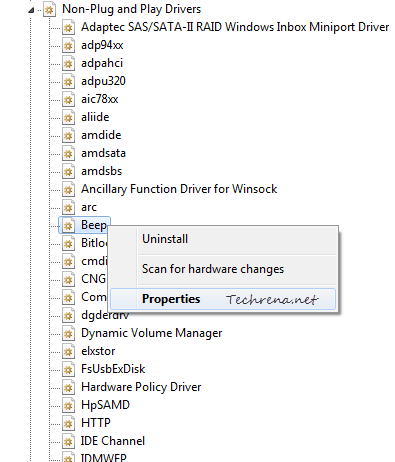Collapse the Non-Plug and Play Drivers node

tap(31, 10)
